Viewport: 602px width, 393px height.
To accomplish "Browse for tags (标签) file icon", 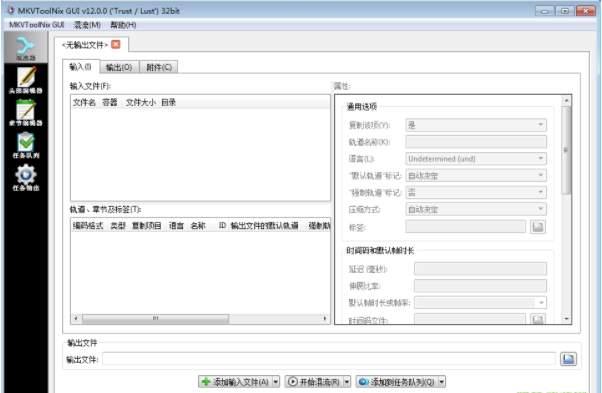I will coord(538,226).
